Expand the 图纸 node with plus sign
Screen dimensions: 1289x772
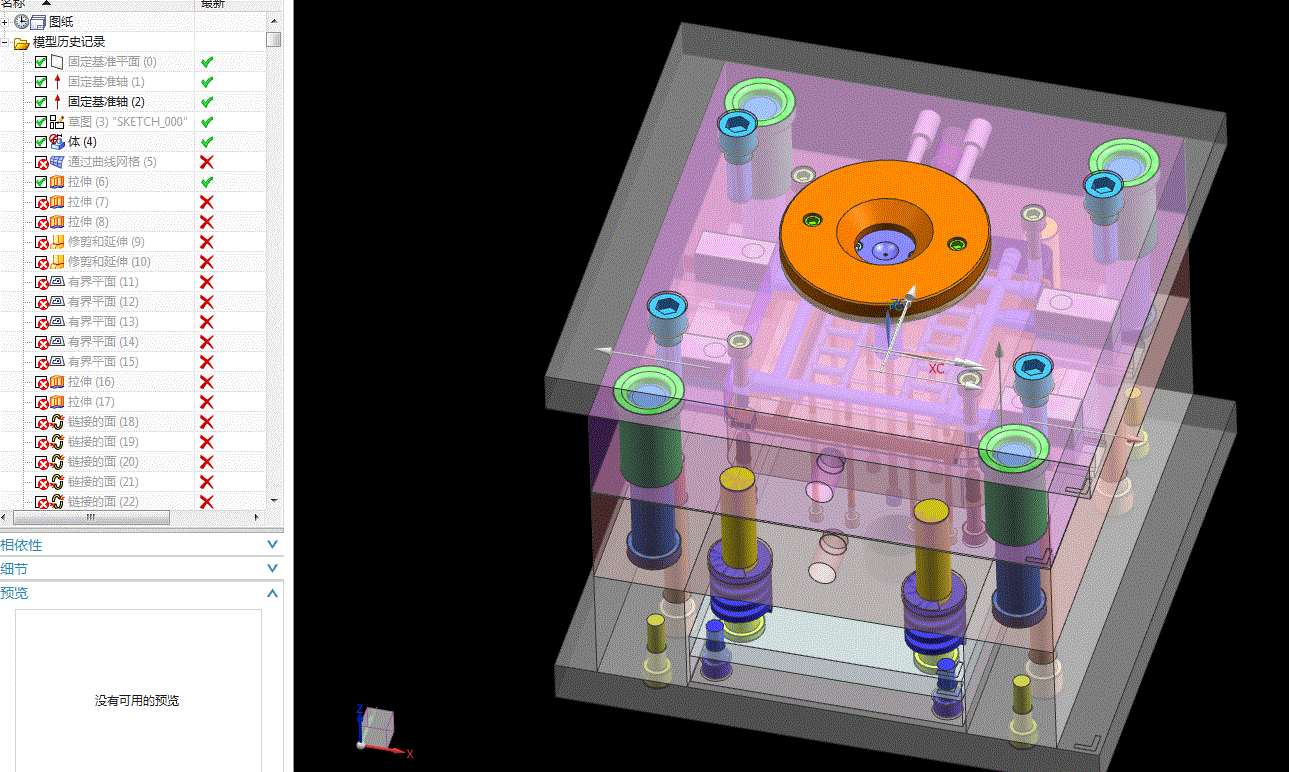[x=5, y=21]
